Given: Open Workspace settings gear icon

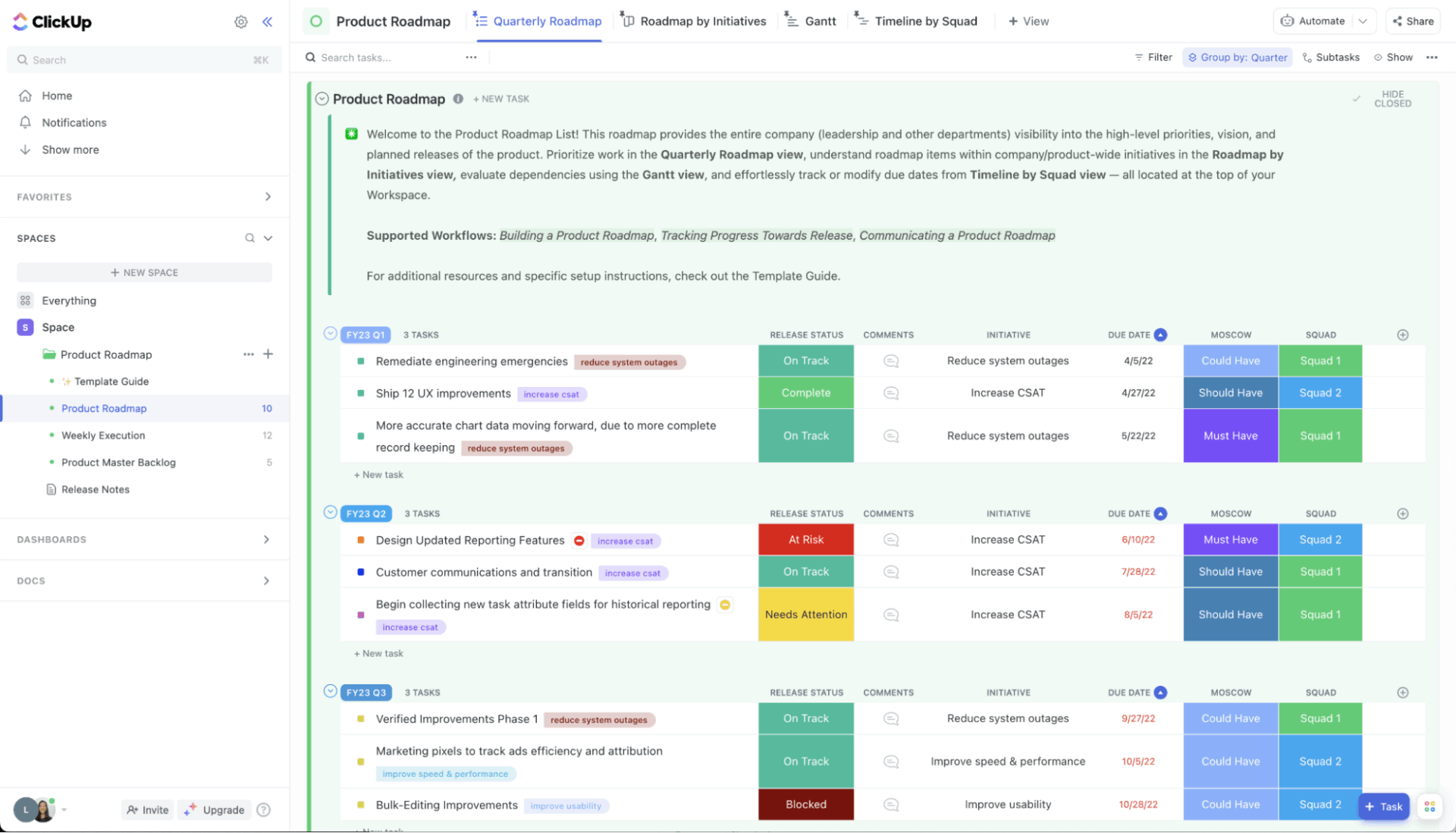Looking at the screenshot, I should coord(241,21).
